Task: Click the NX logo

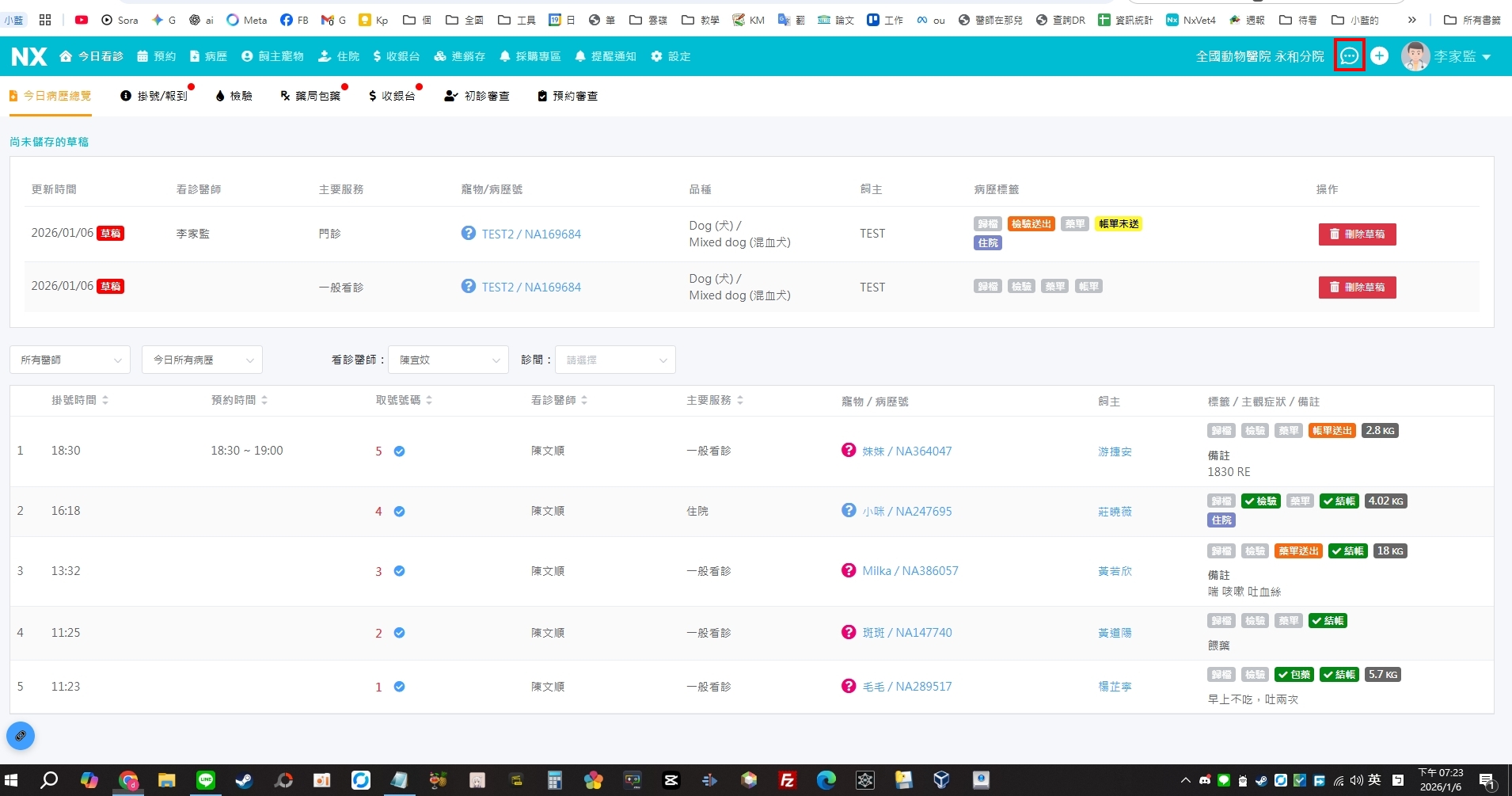Action: click(x=29, y=56)
